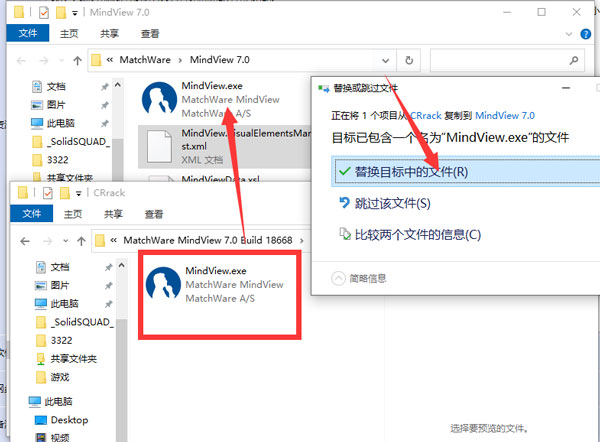Open recent locations dropdown in CRrack window
This screenshot has height=442, width=600.
65,241
